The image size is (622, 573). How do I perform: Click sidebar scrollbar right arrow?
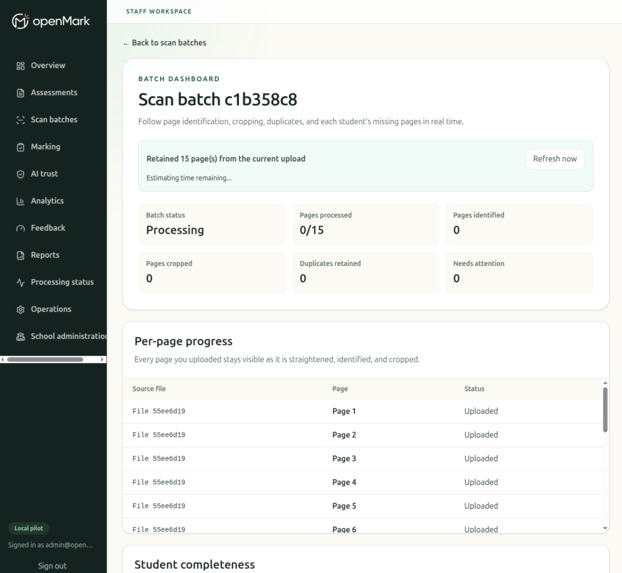[102, 360]
